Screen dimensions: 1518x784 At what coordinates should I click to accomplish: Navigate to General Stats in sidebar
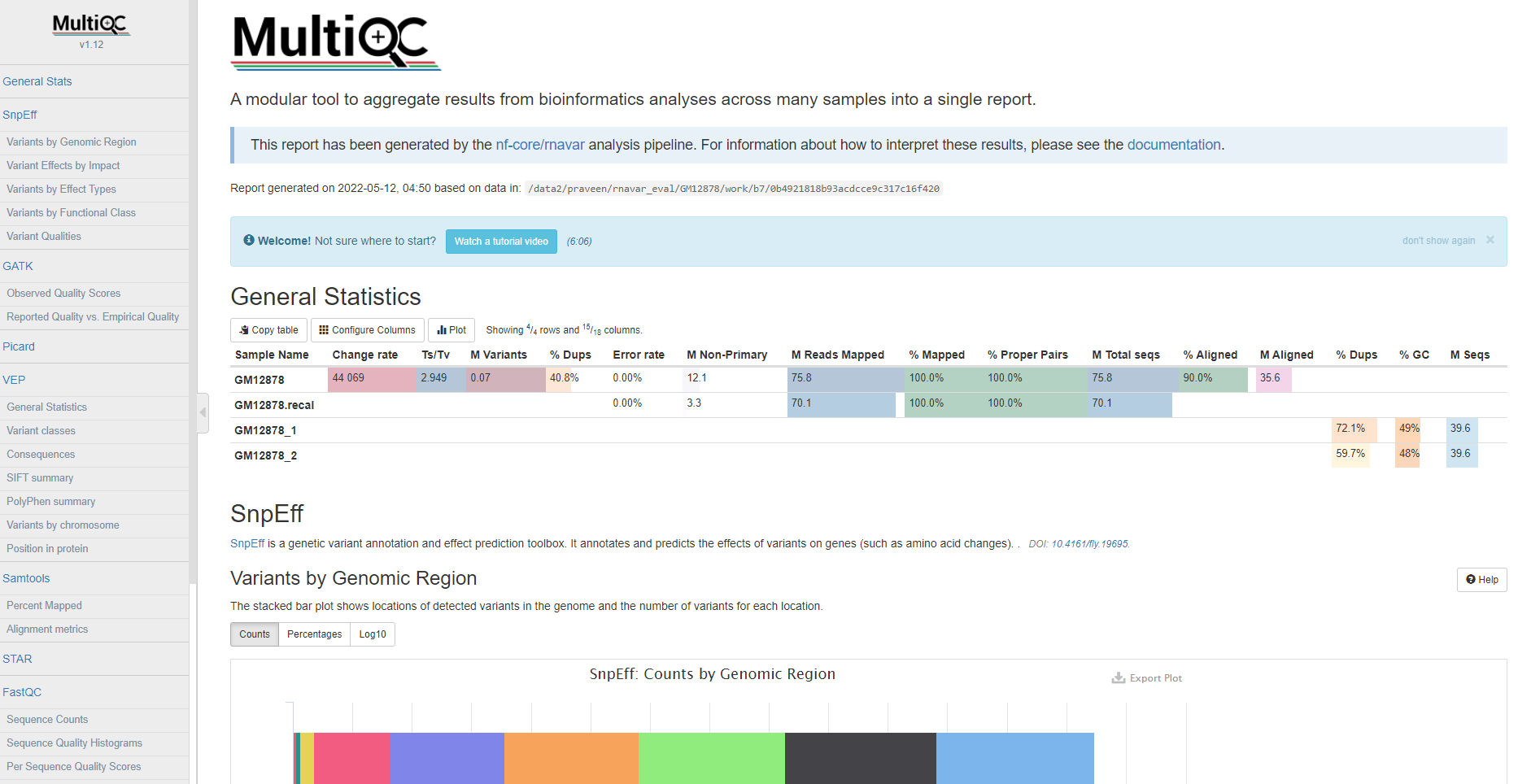tap(37, 81)
